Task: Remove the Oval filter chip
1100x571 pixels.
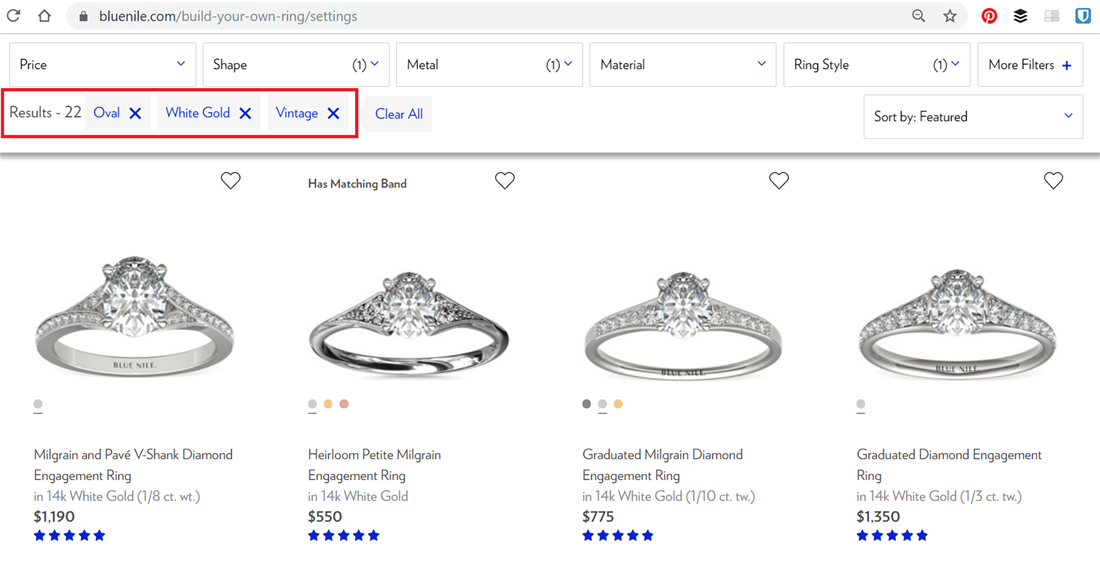Action: coord(135,113)
